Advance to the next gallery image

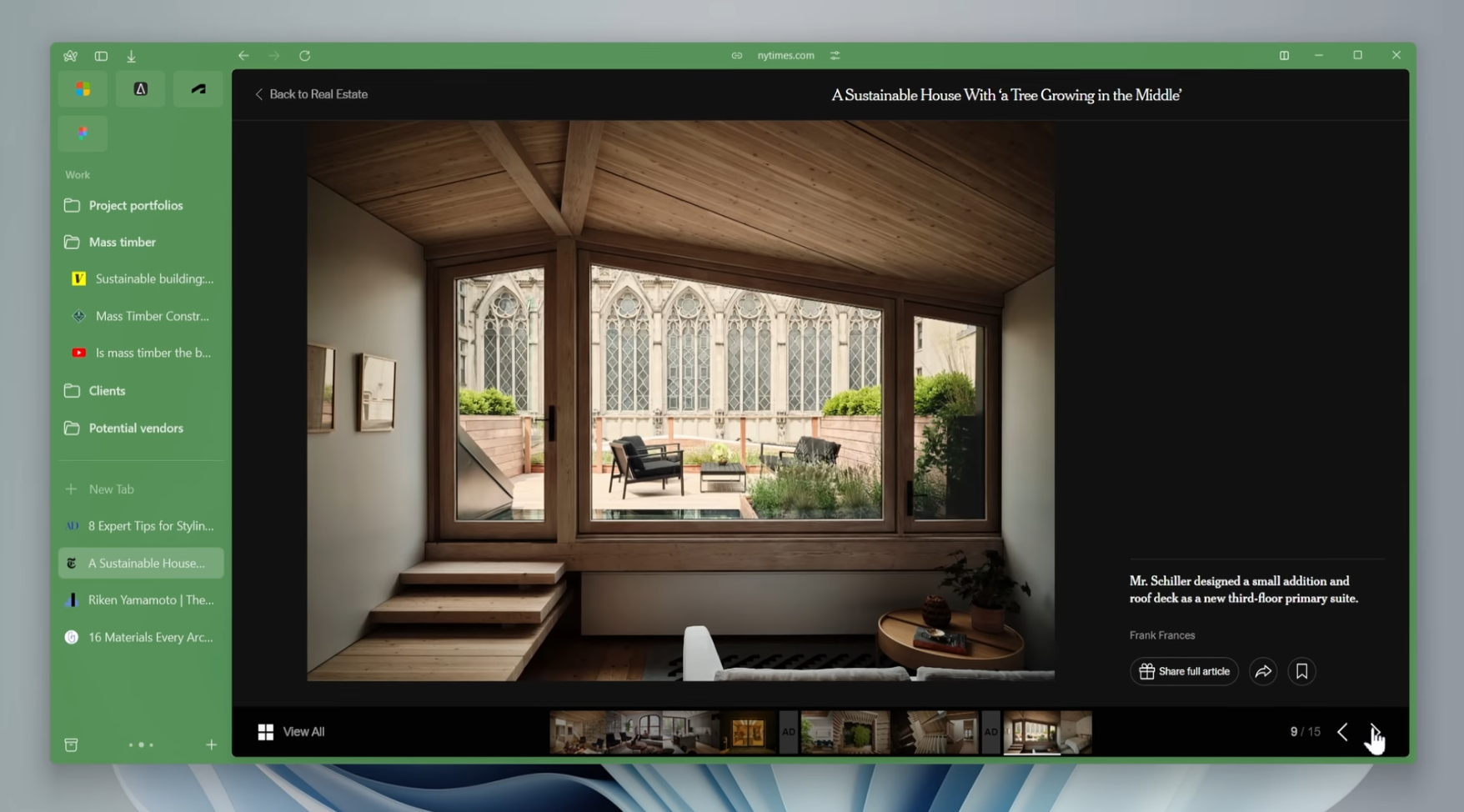1374,732
